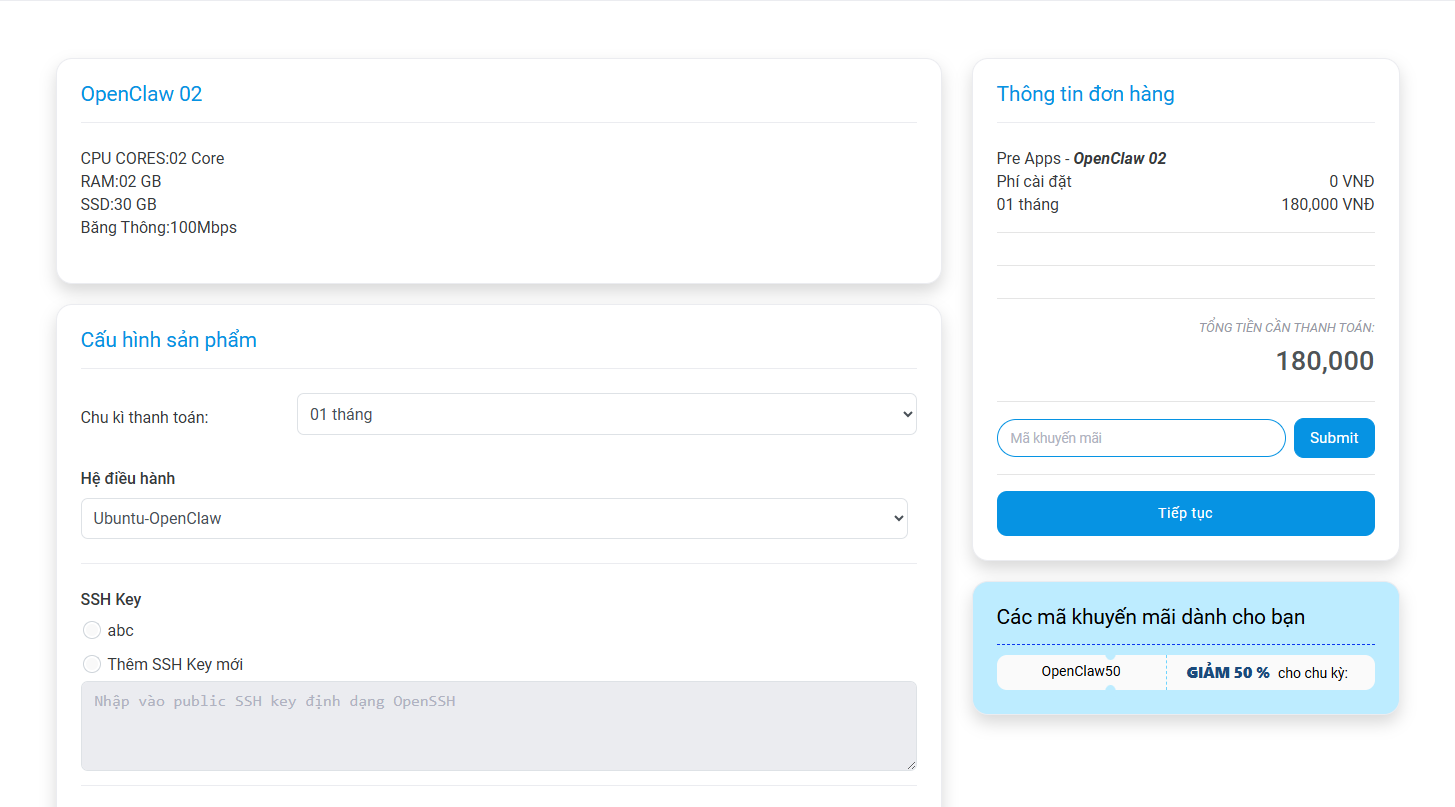Click the public SSH key text area
This screenshot has height=807, width=1455.
[498, 726]
